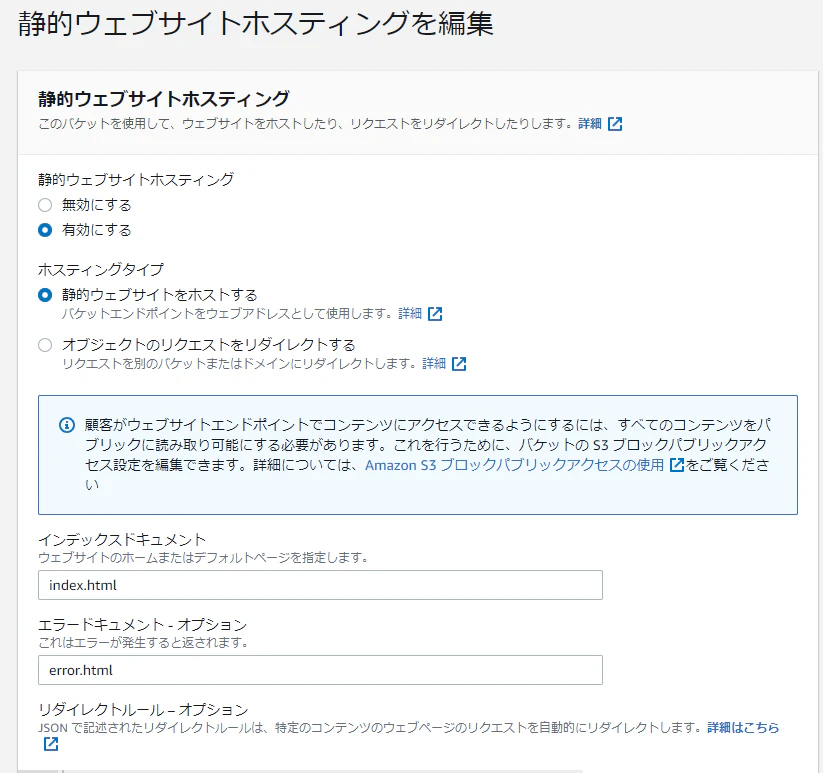Open 詳細 link under 静的ウェブサイトをホストする
Image resolution: width=823 pixels, height=773 pixels.
pyautogui.click(x=410, y=314)
